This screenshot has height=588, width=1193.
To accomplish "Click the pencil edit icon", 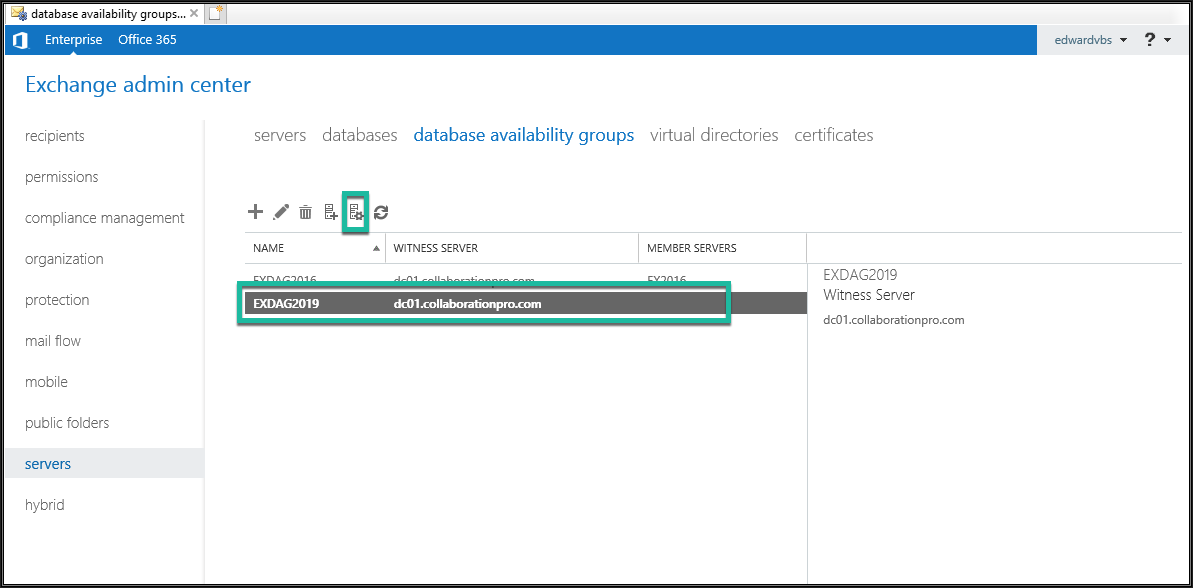I will 282,212.
